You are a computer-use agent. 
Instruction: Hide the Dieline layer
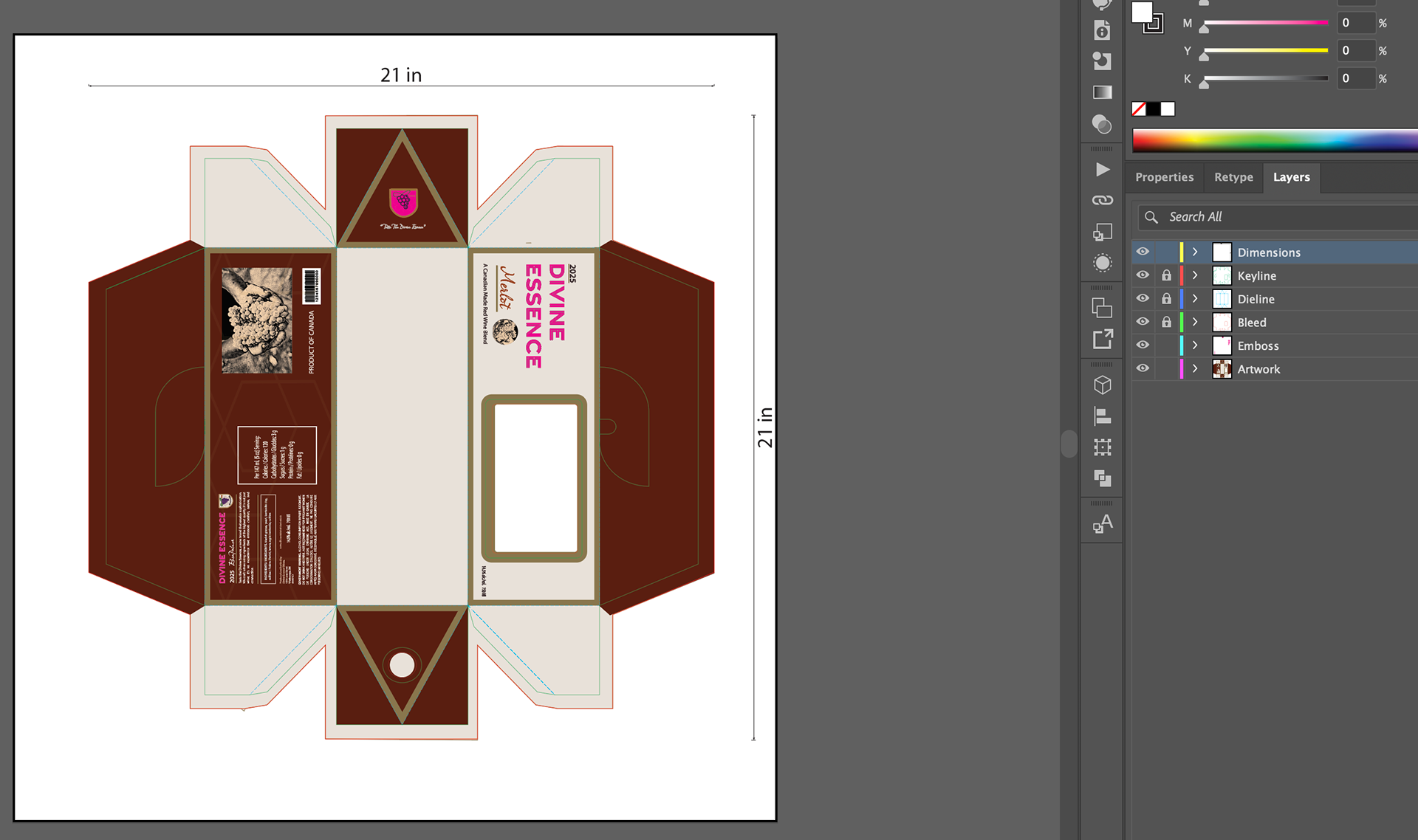tap(1143, 298)
